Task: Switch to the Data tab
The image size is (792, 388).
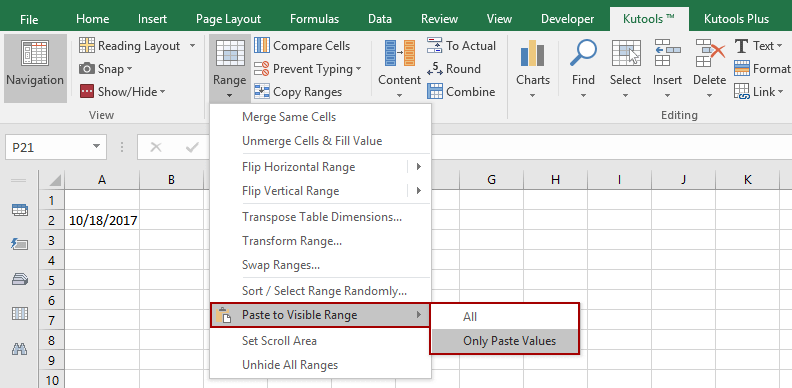Action: [380, 19]
